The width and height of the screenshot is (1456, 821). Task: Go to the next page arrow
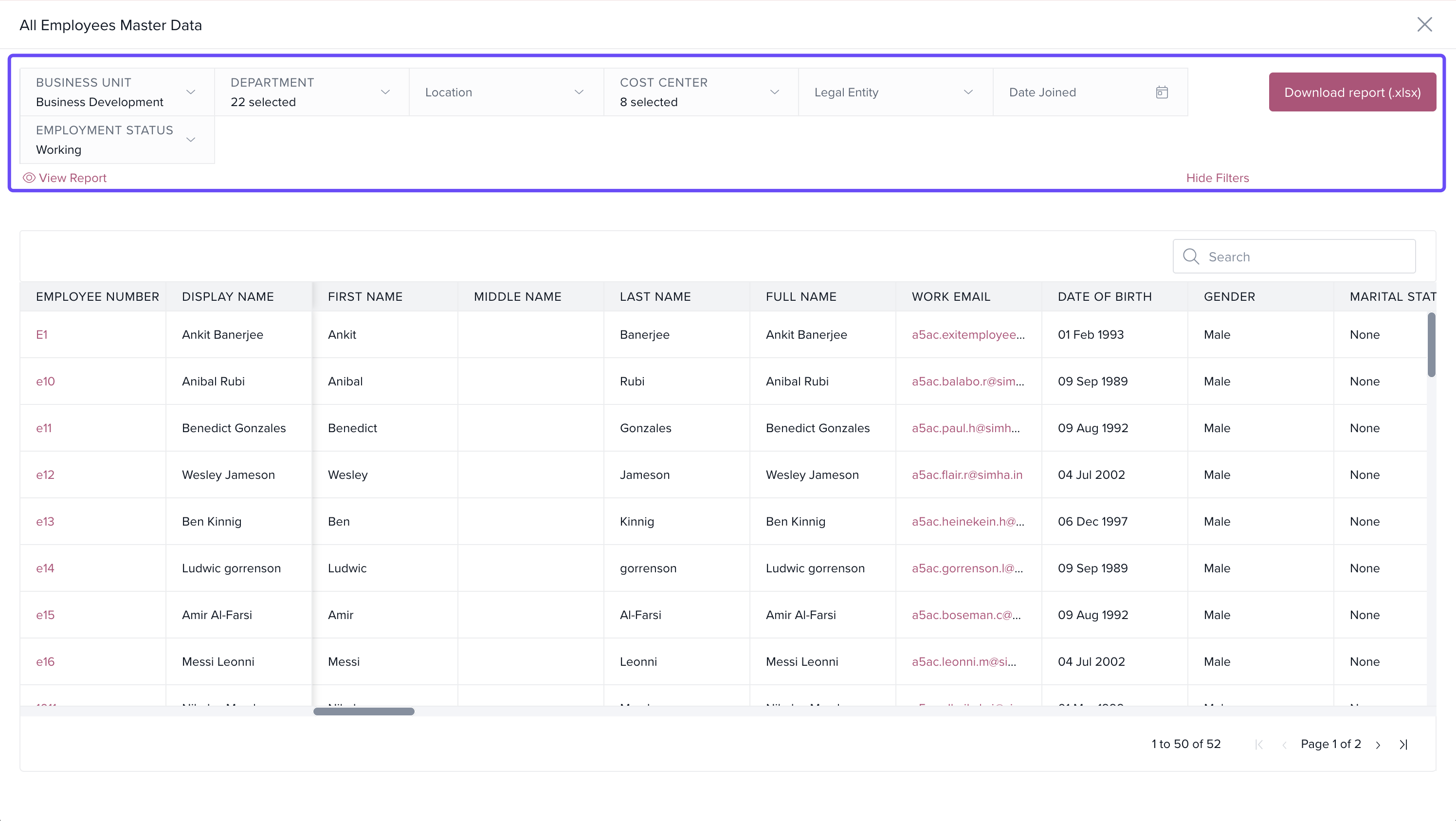1378,745
